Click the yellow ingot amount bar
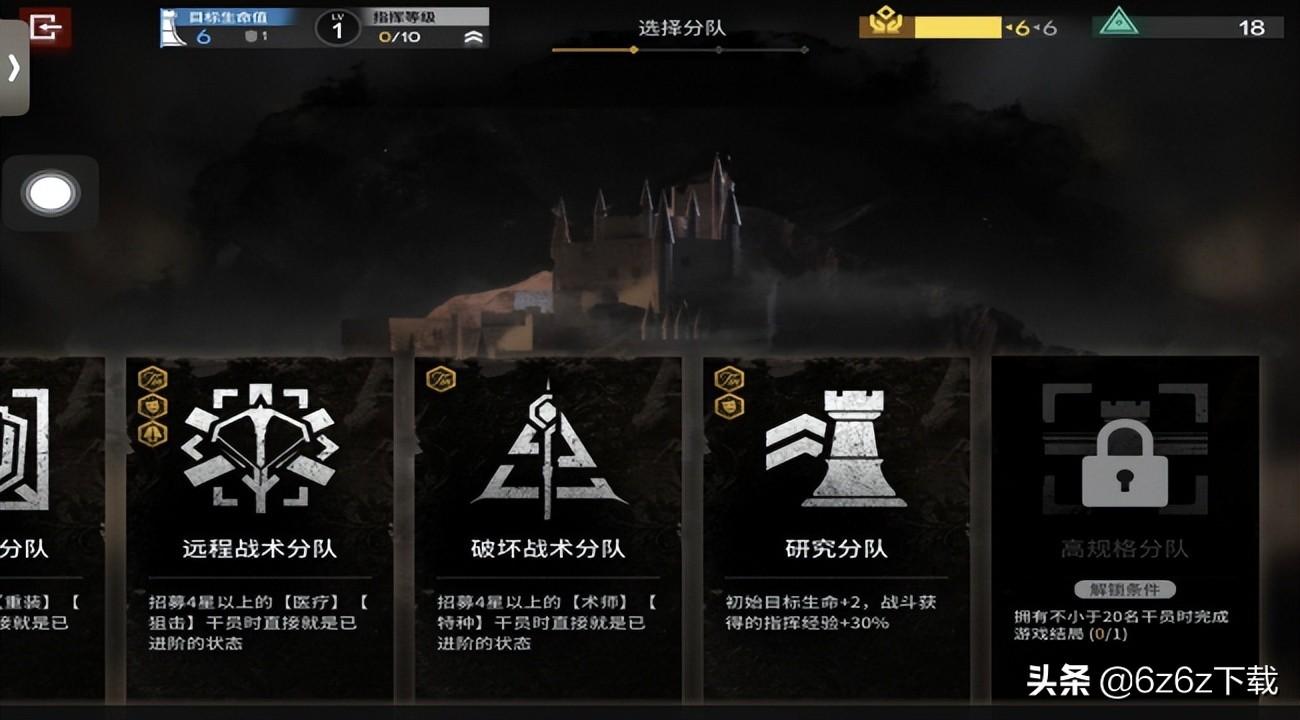This screenshot has height=720, width=1300. pos(957,27)
